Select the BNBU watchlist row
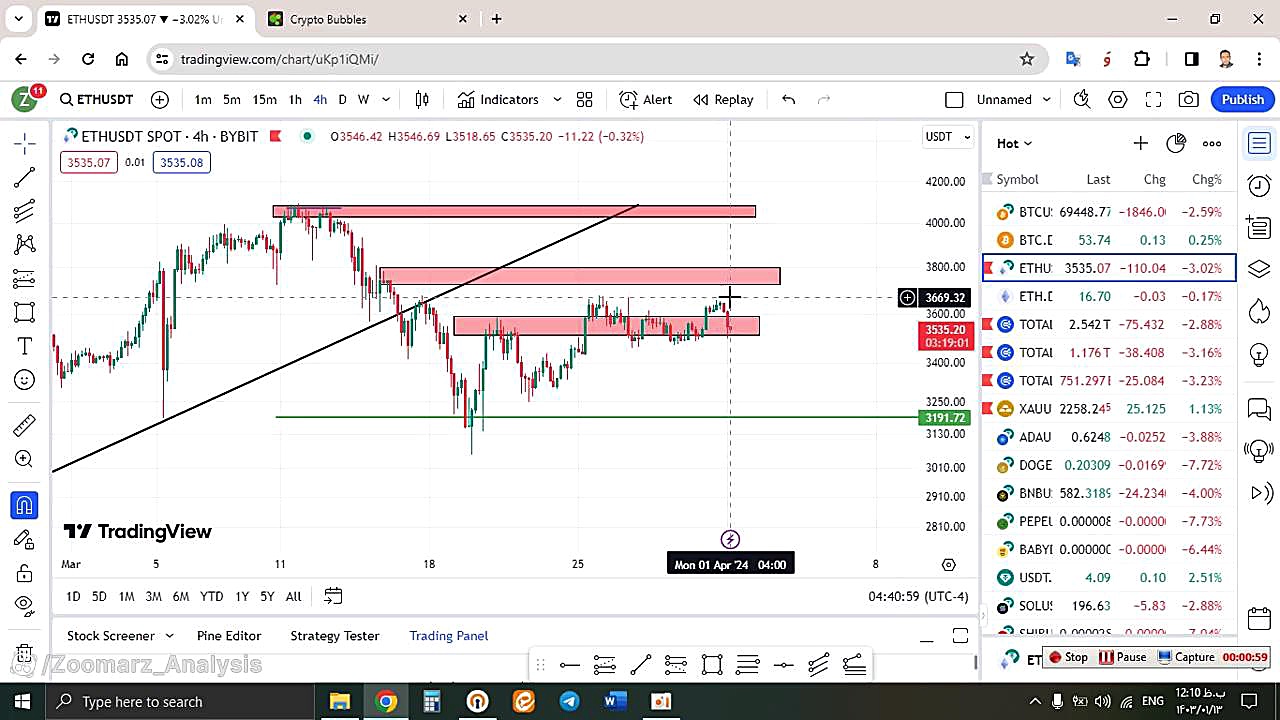 (x=1109, y=493)
